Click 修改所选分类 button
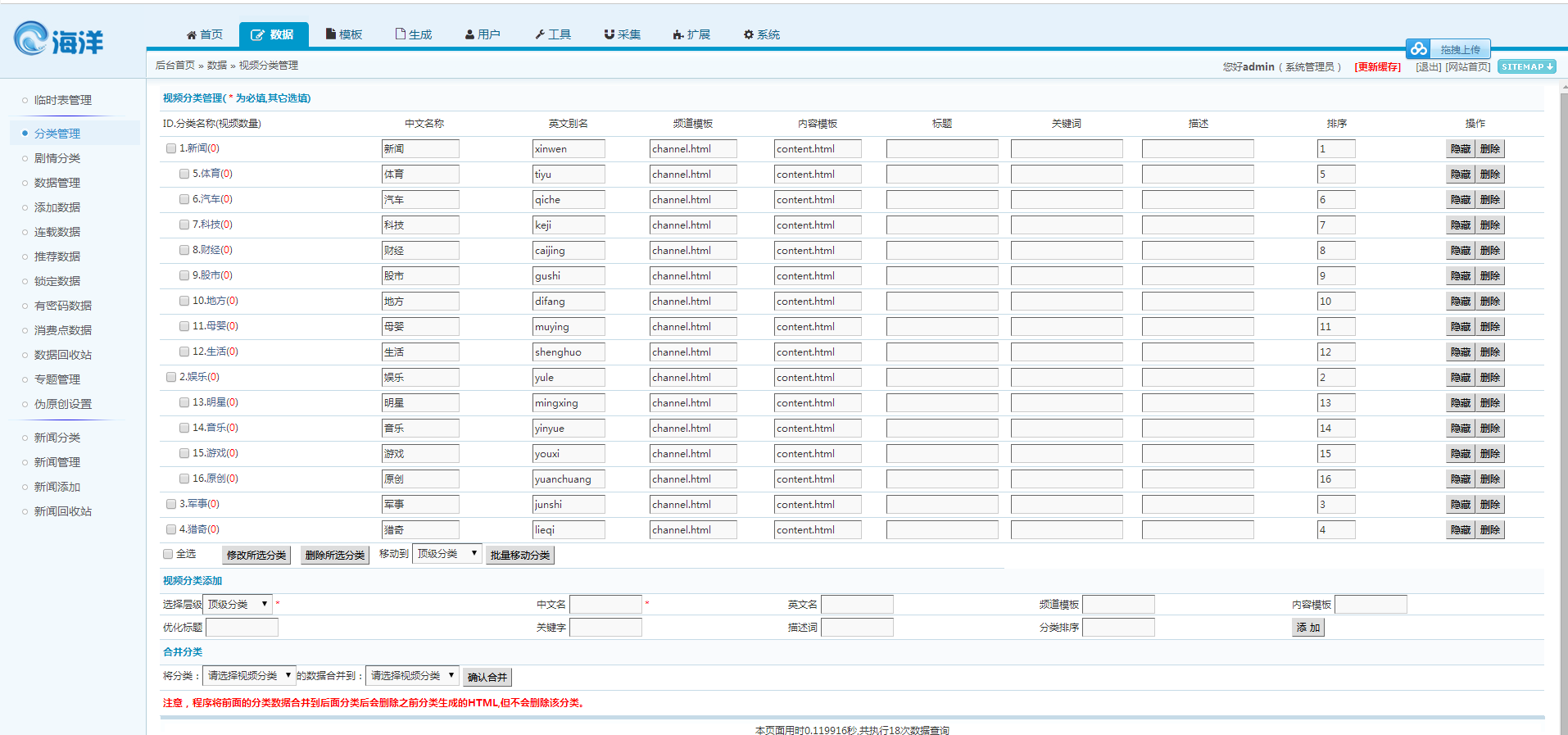 pyautogui.click(x=256, y=555)
